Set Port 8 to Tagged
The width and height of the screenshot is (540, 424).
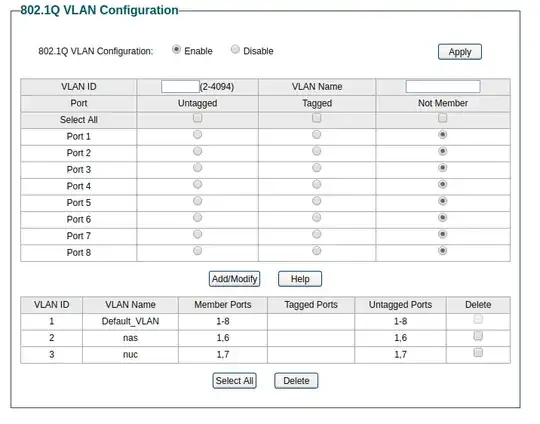(x=316, y=251)
